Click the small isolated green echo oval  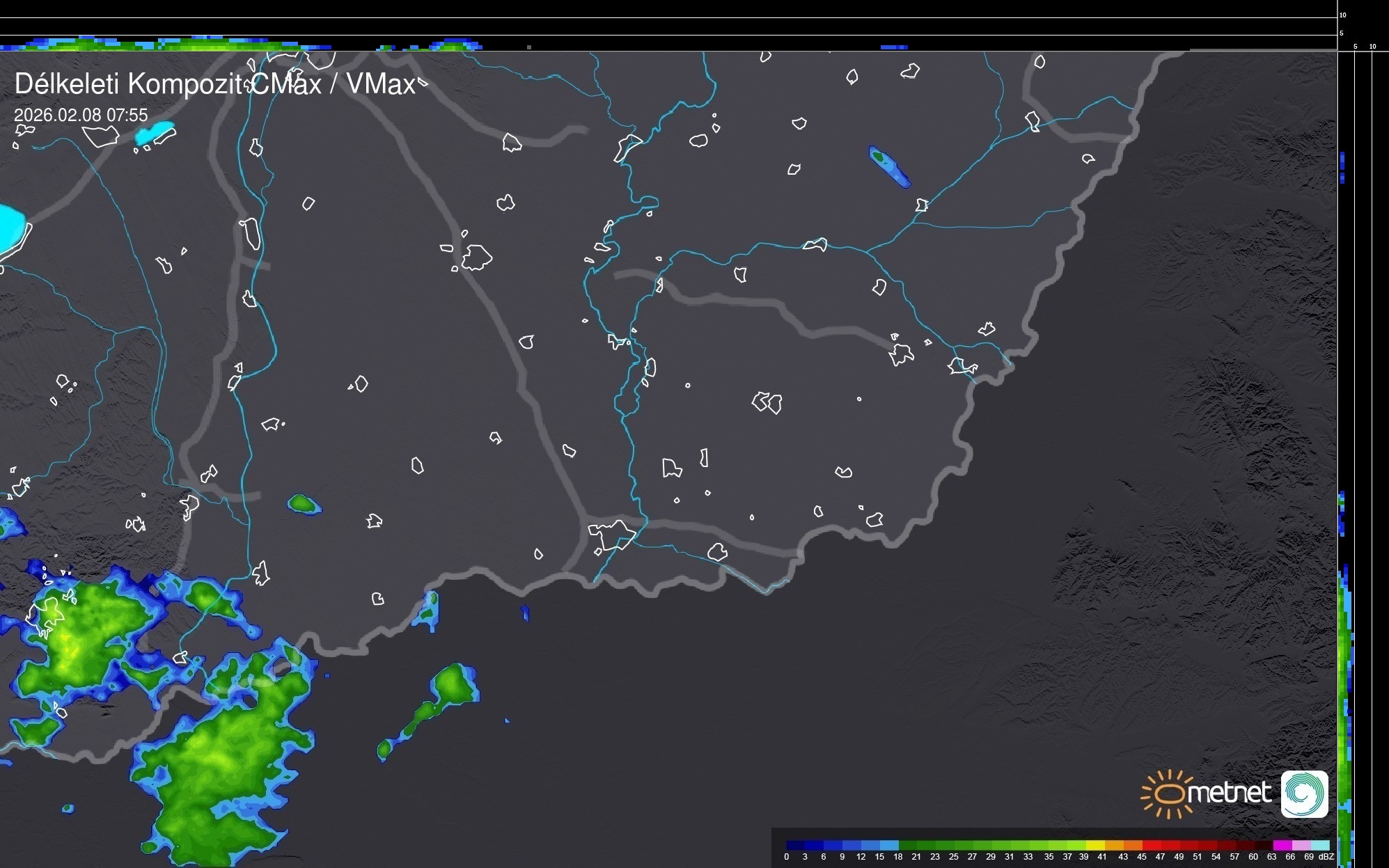click(x=304, y=503)
